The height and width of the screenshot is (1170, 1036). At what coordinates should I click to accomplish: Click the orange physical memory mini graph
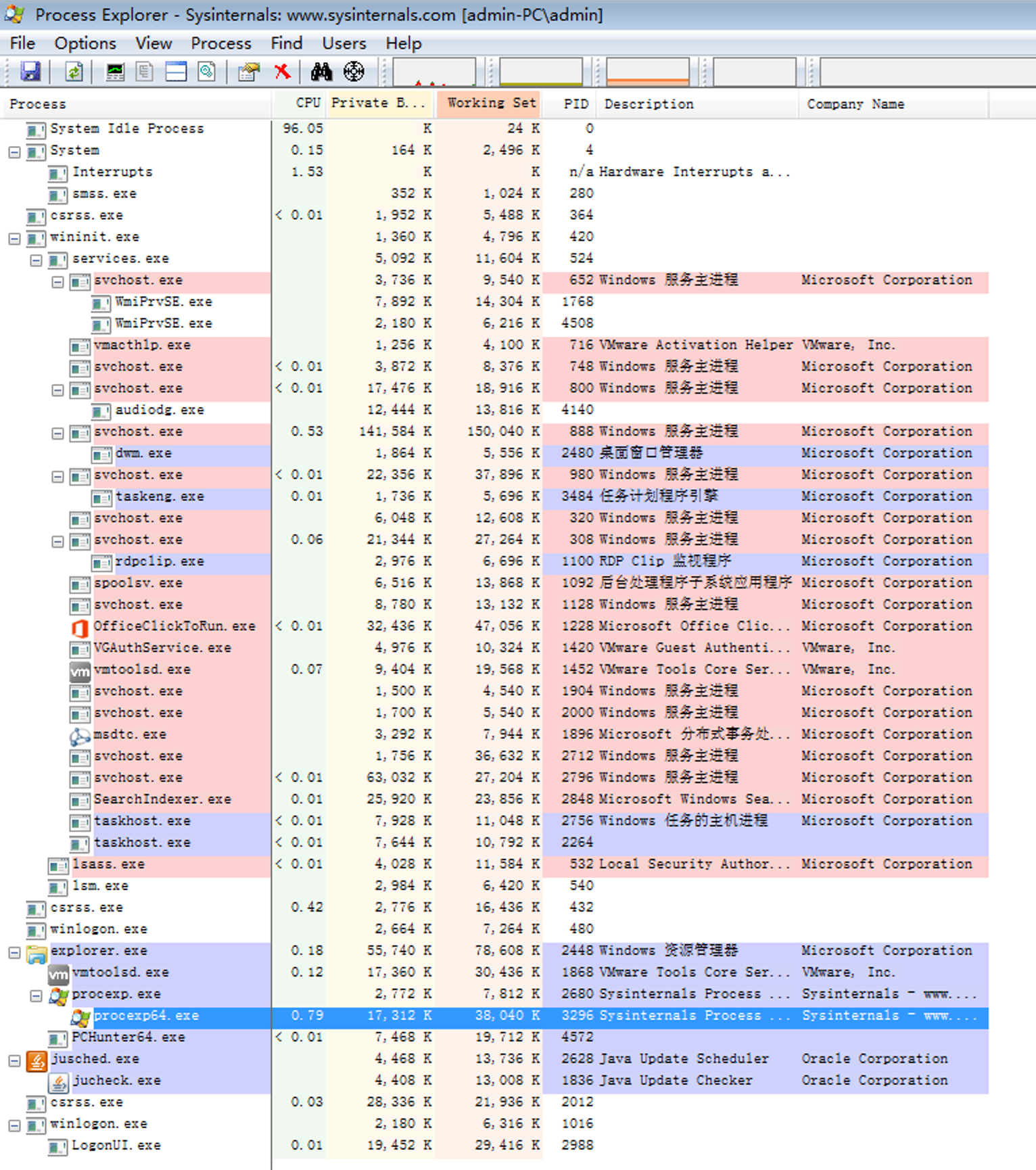(x=648, y=72)
